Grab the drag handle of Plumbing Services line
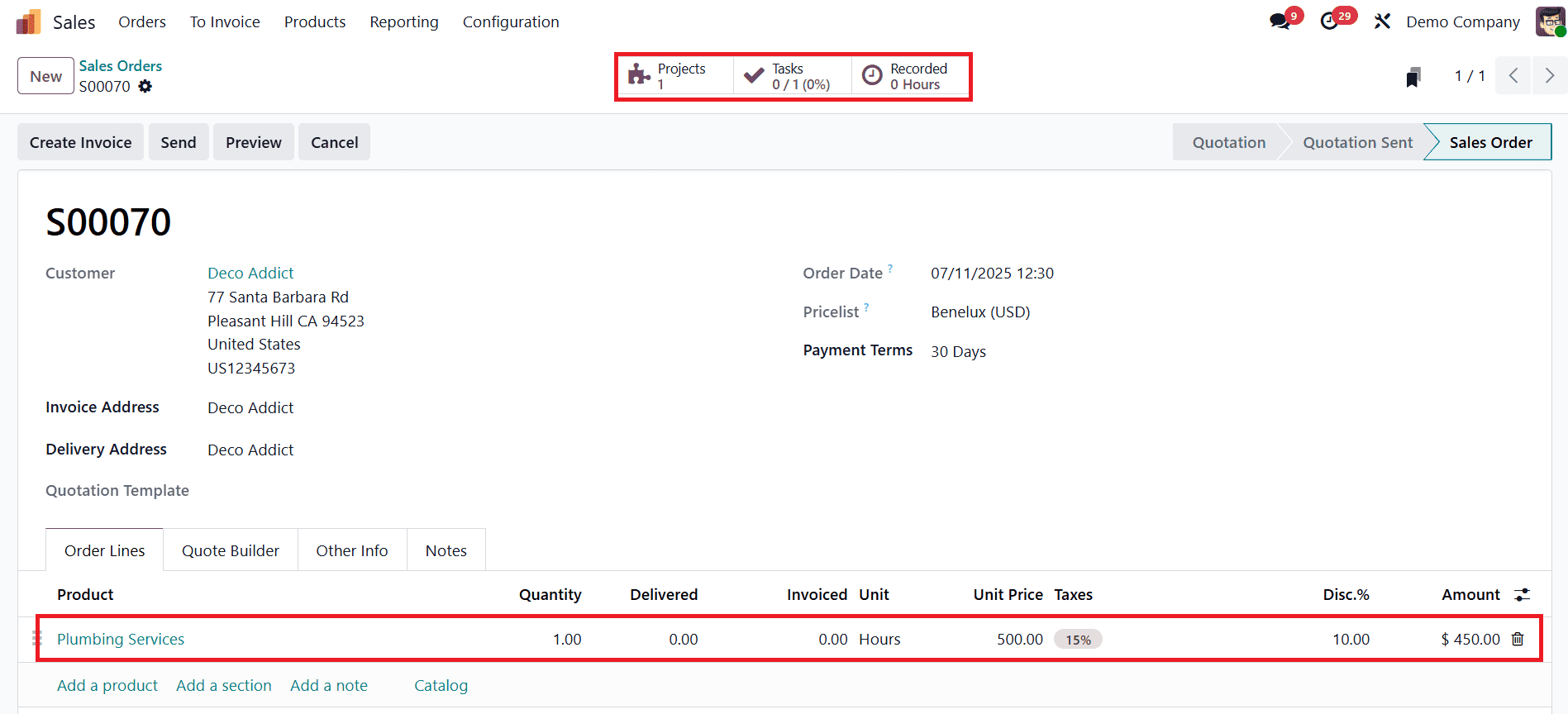This screenshot has height=714, width=1568. click(x=37, y=638)
